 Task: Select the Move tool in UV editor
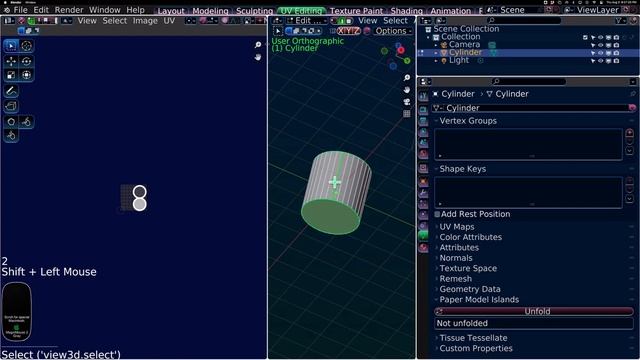click(11, 61)
